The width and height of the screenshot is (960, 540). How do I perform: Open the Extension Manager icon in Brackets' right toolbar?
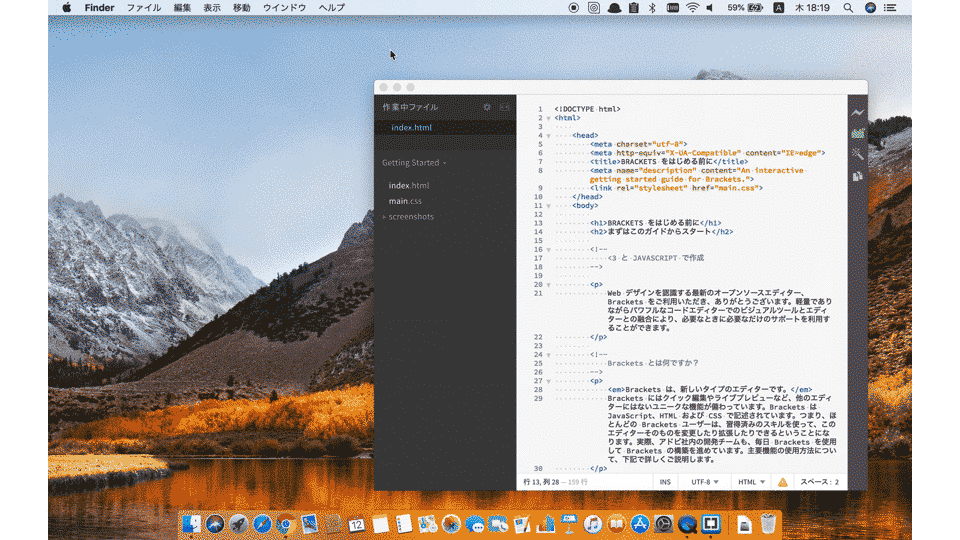tap(857, 133)
